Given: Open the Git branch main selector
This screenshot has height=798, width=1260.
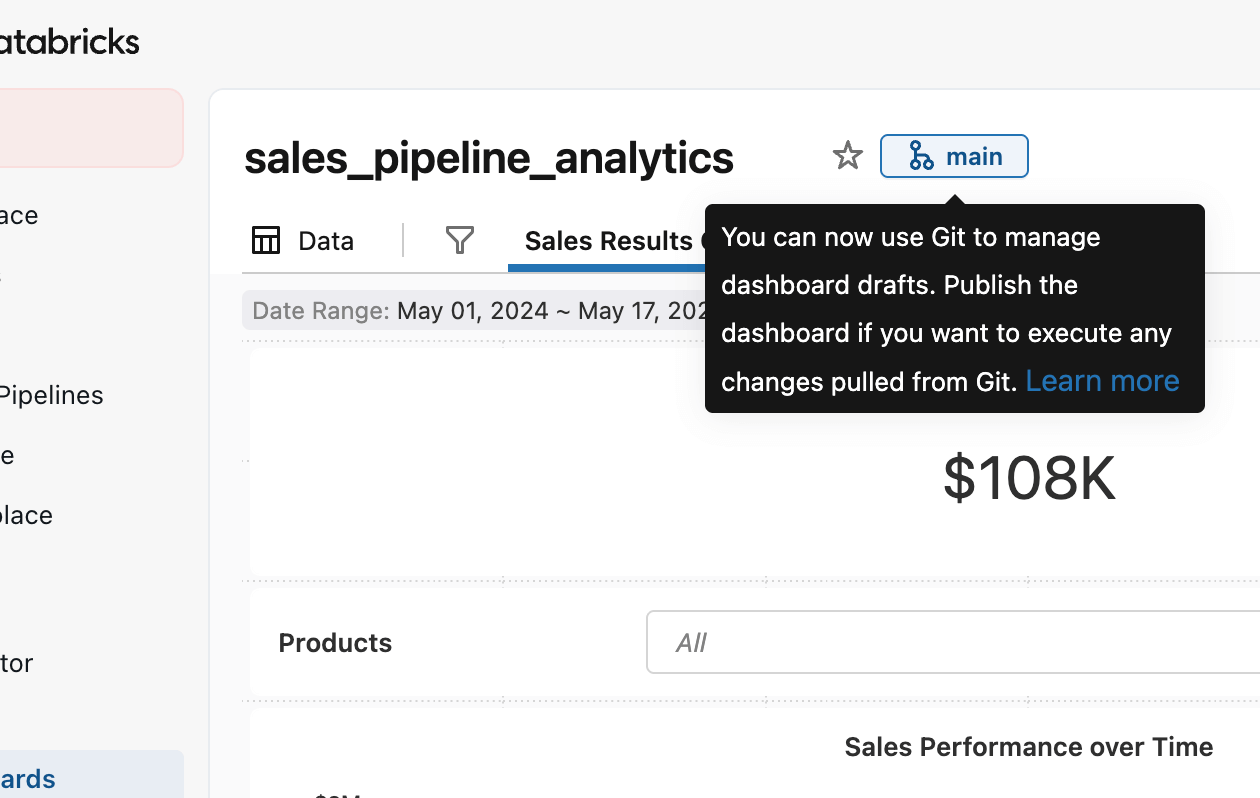Looking at the screenshot, I should pos(954,156).
